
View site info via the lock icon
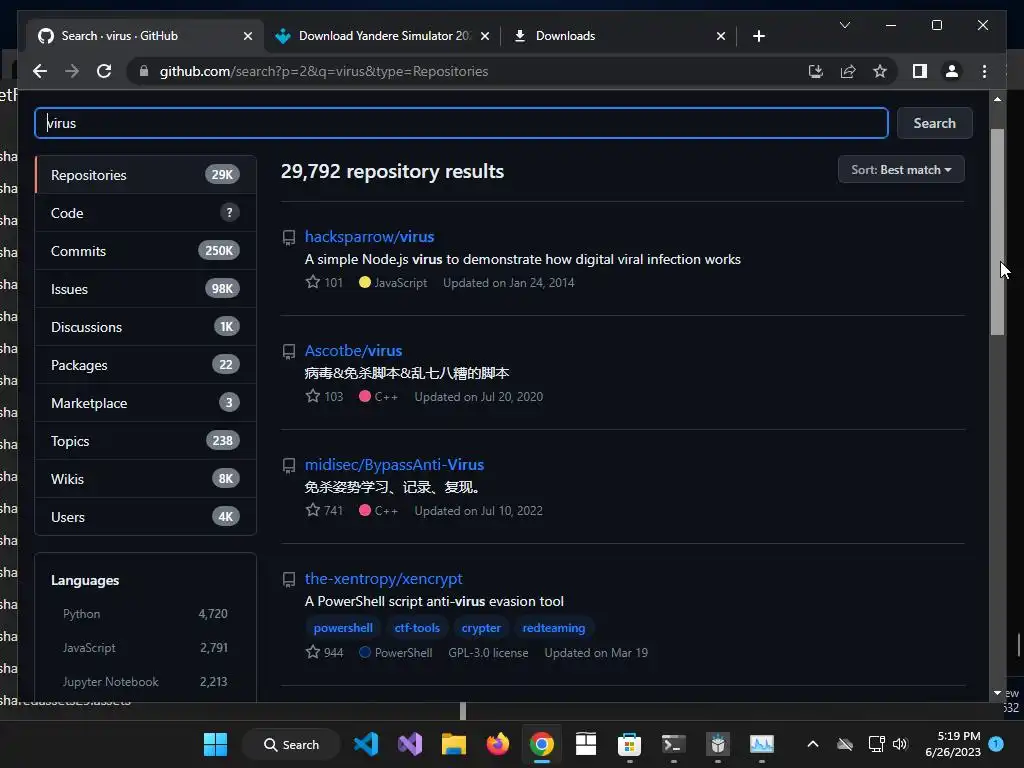144,71
